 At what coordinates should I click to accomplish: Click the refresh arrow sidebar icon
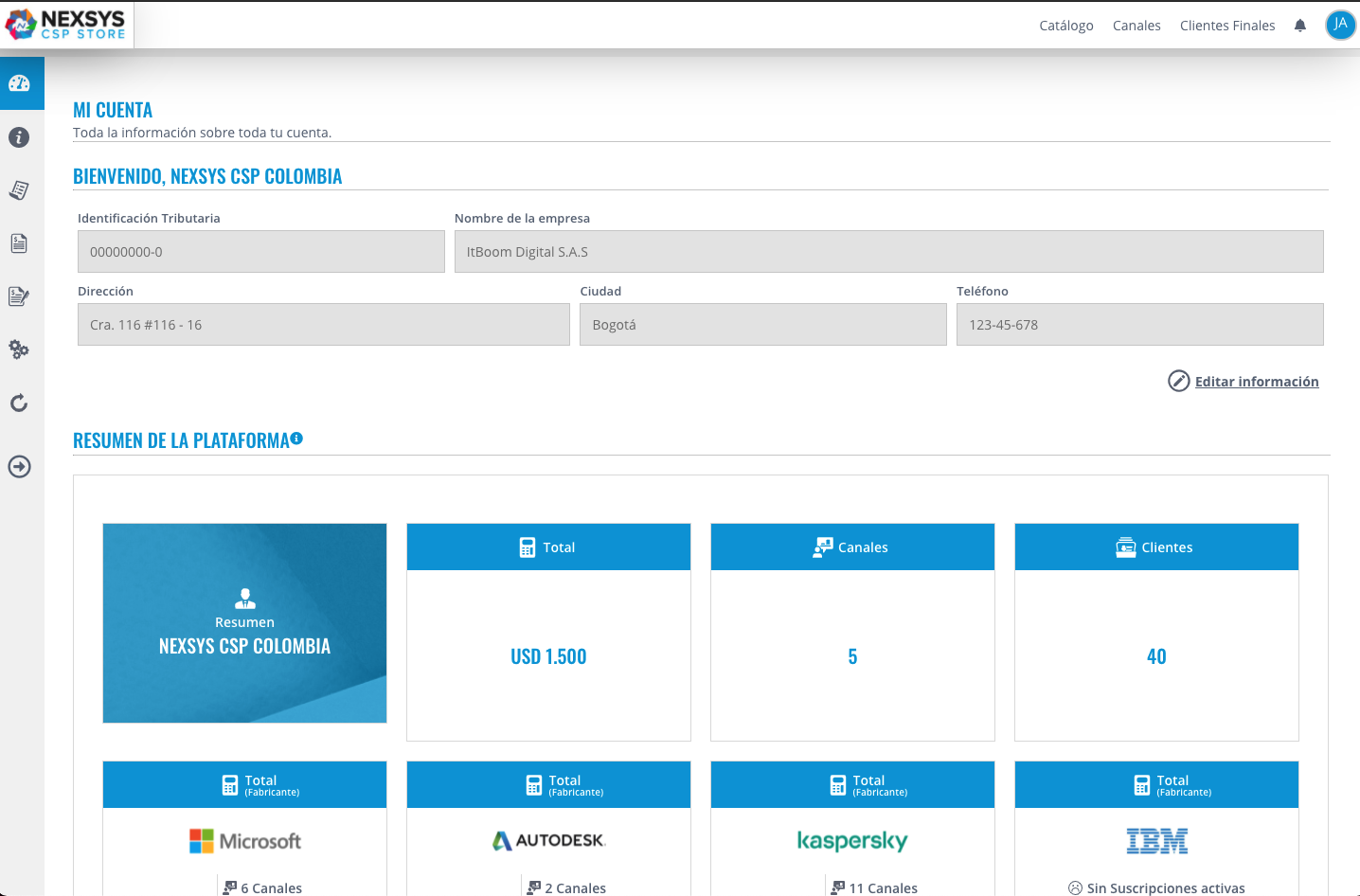[19, 403]
